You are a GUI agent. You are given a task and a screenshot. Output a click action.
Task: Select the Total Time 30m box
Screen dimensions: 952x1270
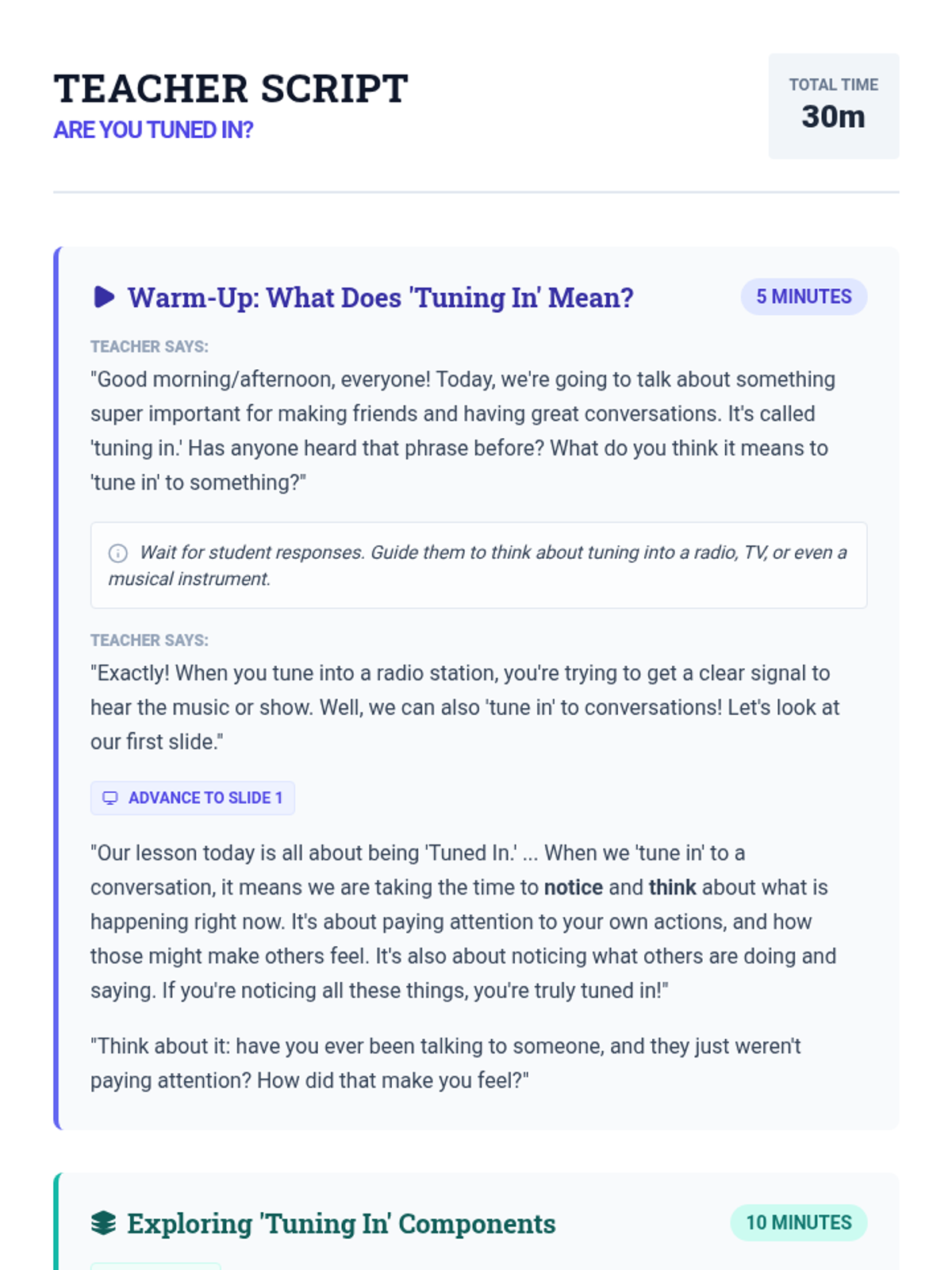[833, 106]
